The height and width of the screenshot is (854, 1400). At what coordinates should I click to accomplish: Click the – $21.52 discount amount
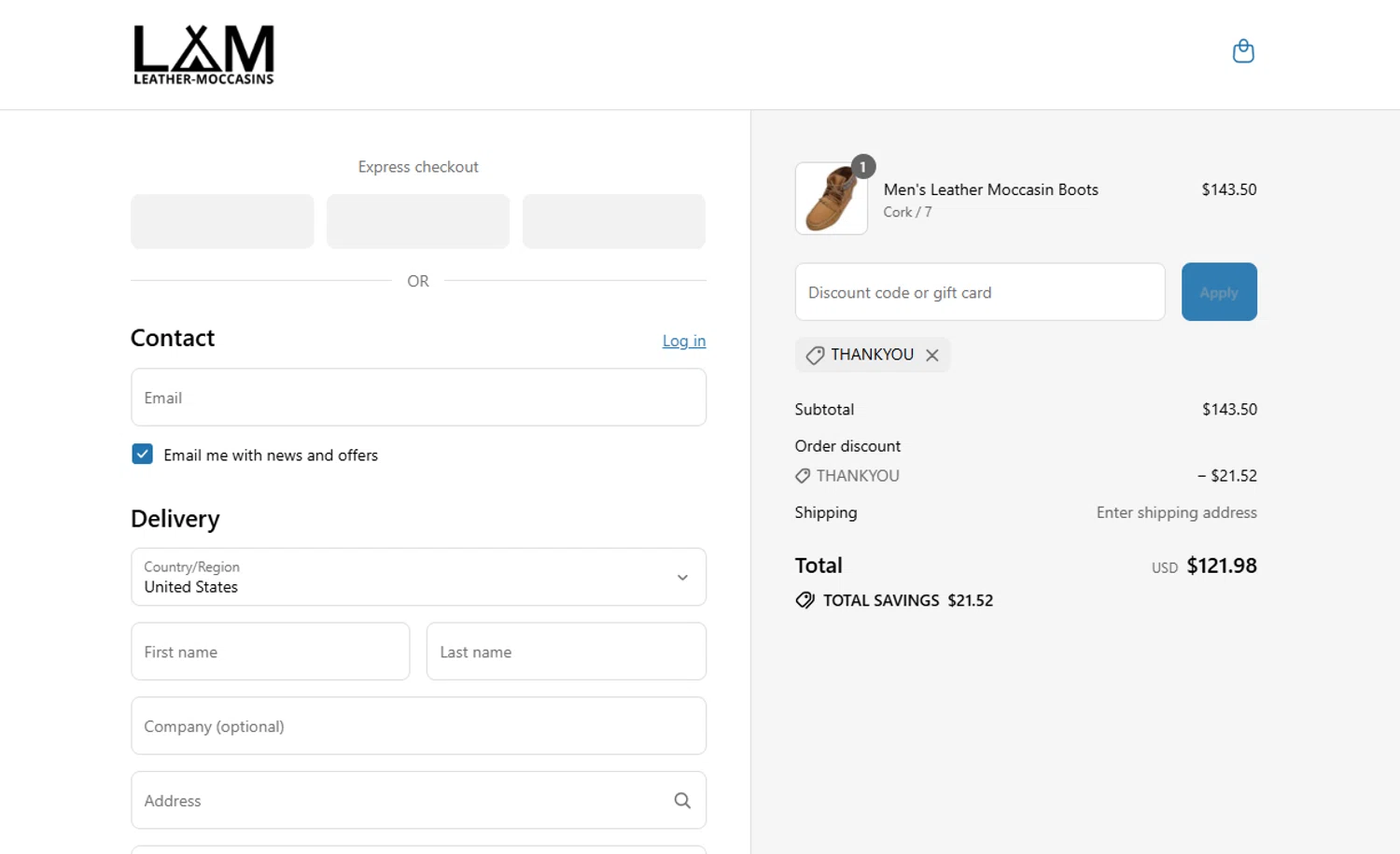point(1227,476)
